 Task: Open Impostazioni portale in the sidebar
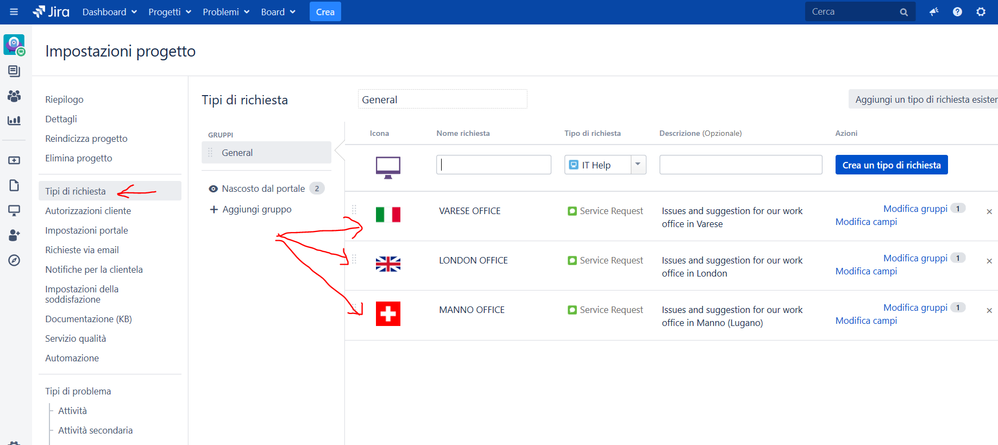click(87, 230)
